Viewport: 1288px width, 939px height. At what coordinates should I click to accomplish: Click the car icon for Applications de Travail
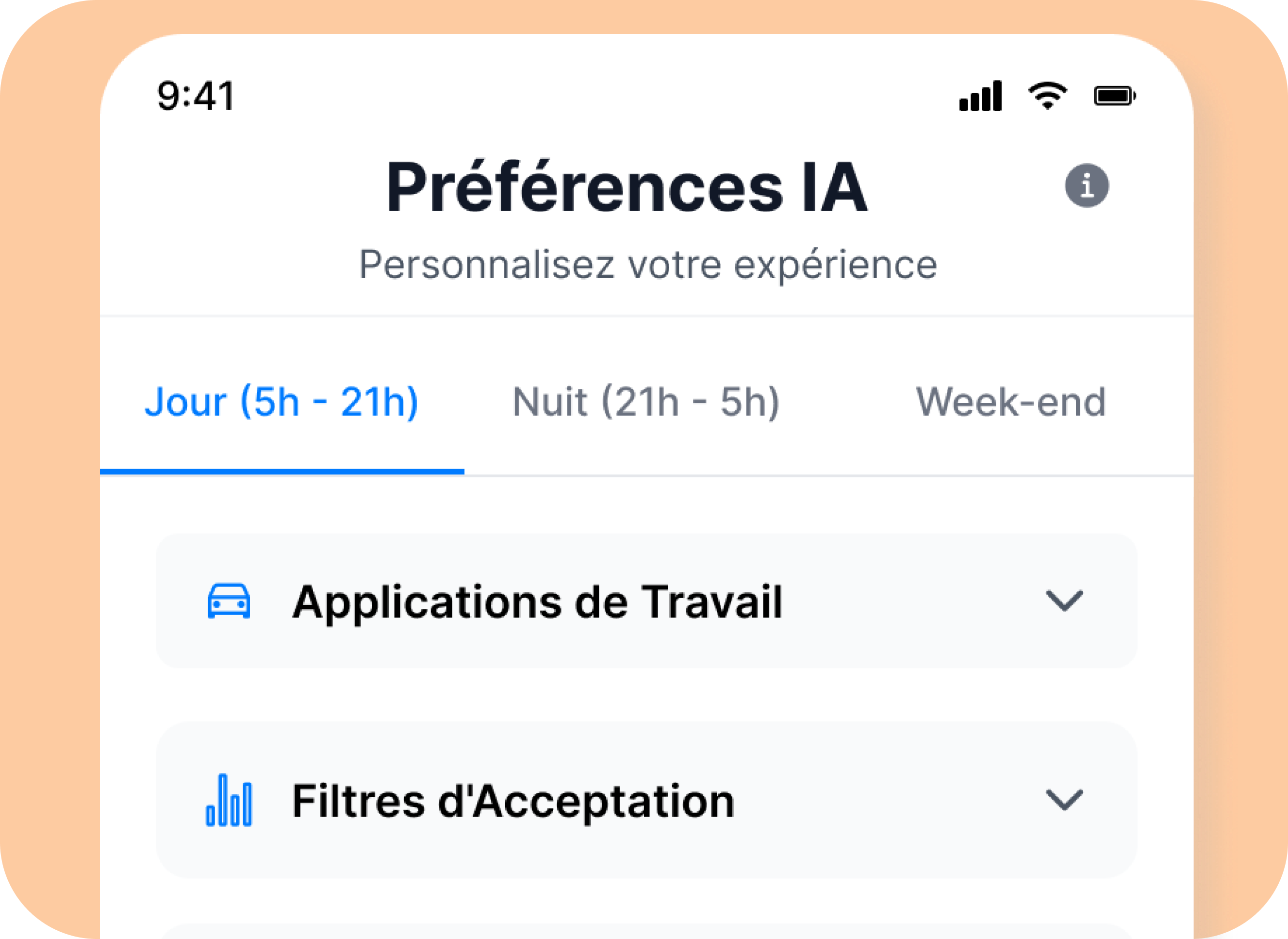(x=229, y=601)
